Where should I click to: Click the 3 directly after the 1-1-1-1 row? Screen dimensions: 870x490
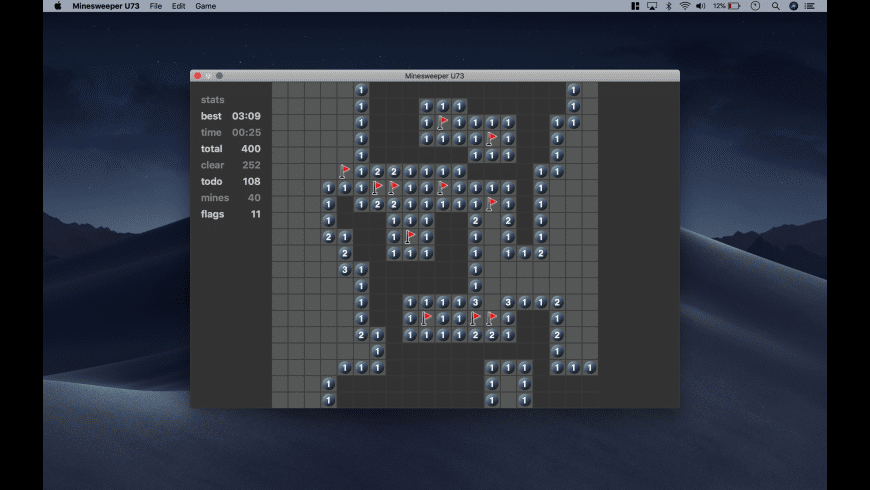click(476, 302)
